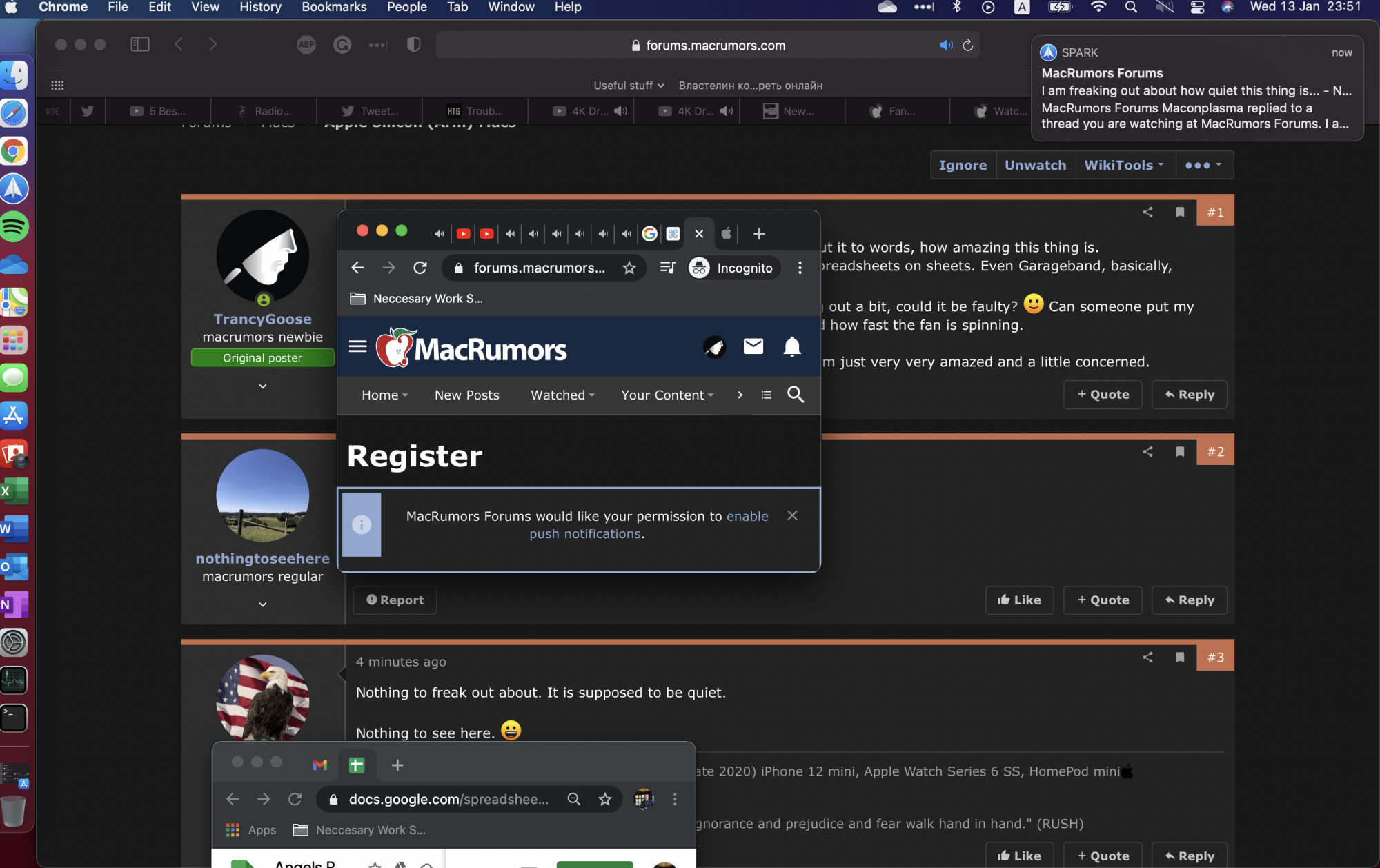Viewport: 1380px width, 868px height.
Task: Reload the page in the Incognito window
Action: click(x=420, y=268)
